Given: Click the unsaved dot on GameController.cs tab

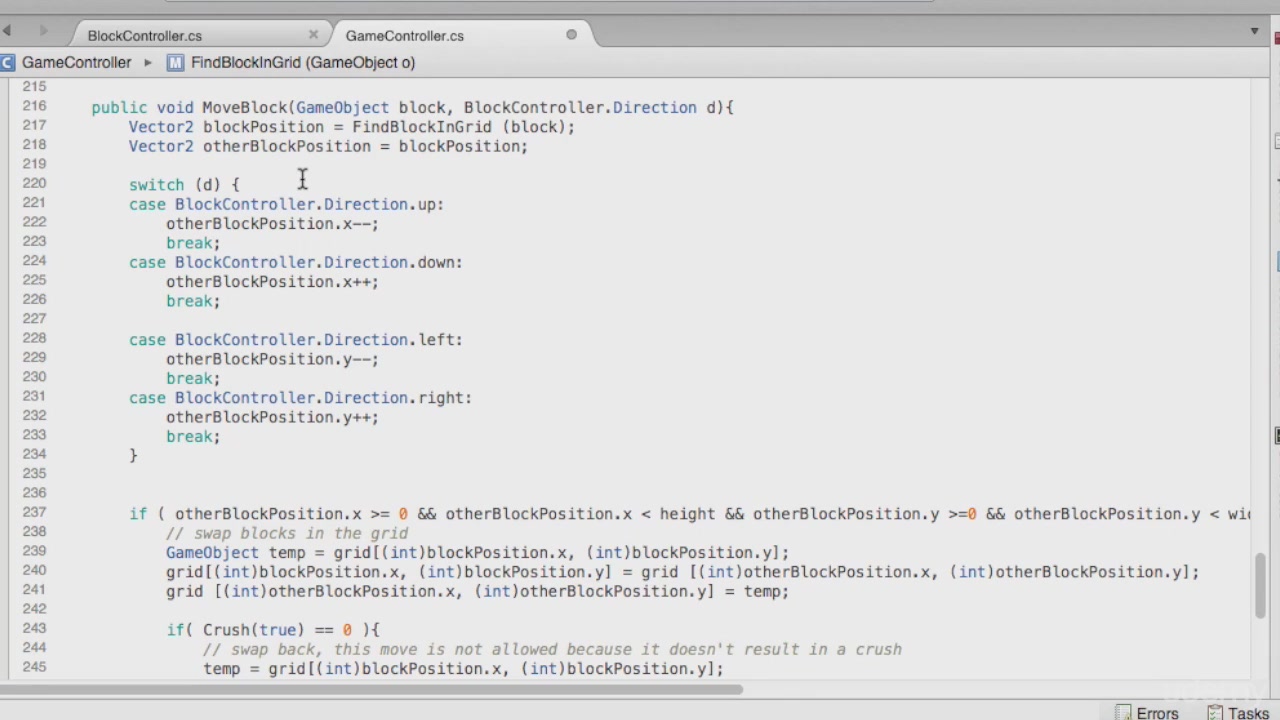Looking at the screenshot, I should click(571, 35).
